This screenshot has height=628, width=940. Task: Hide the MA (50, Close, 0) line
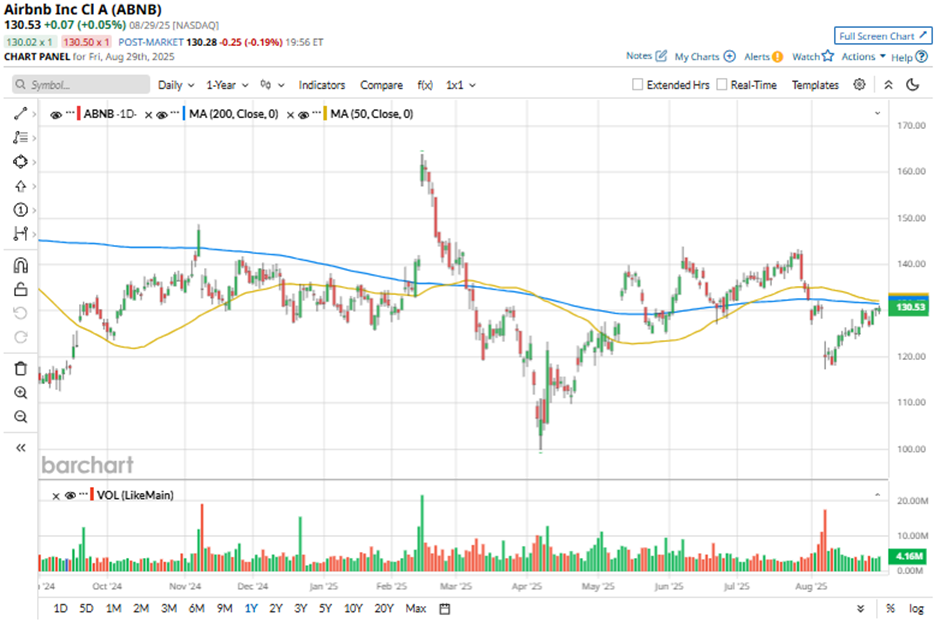tap(303, 114)
